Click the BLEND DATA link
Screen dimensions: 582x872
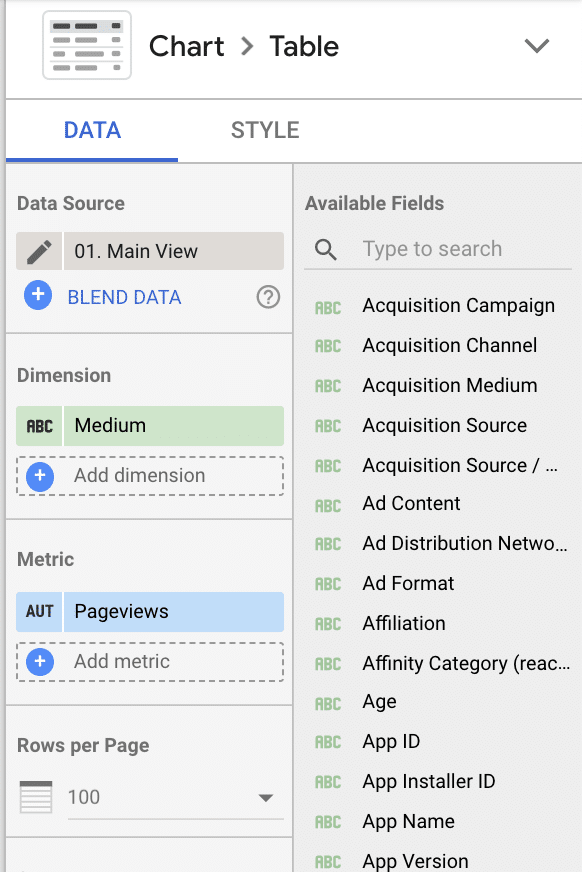[125, 298]
